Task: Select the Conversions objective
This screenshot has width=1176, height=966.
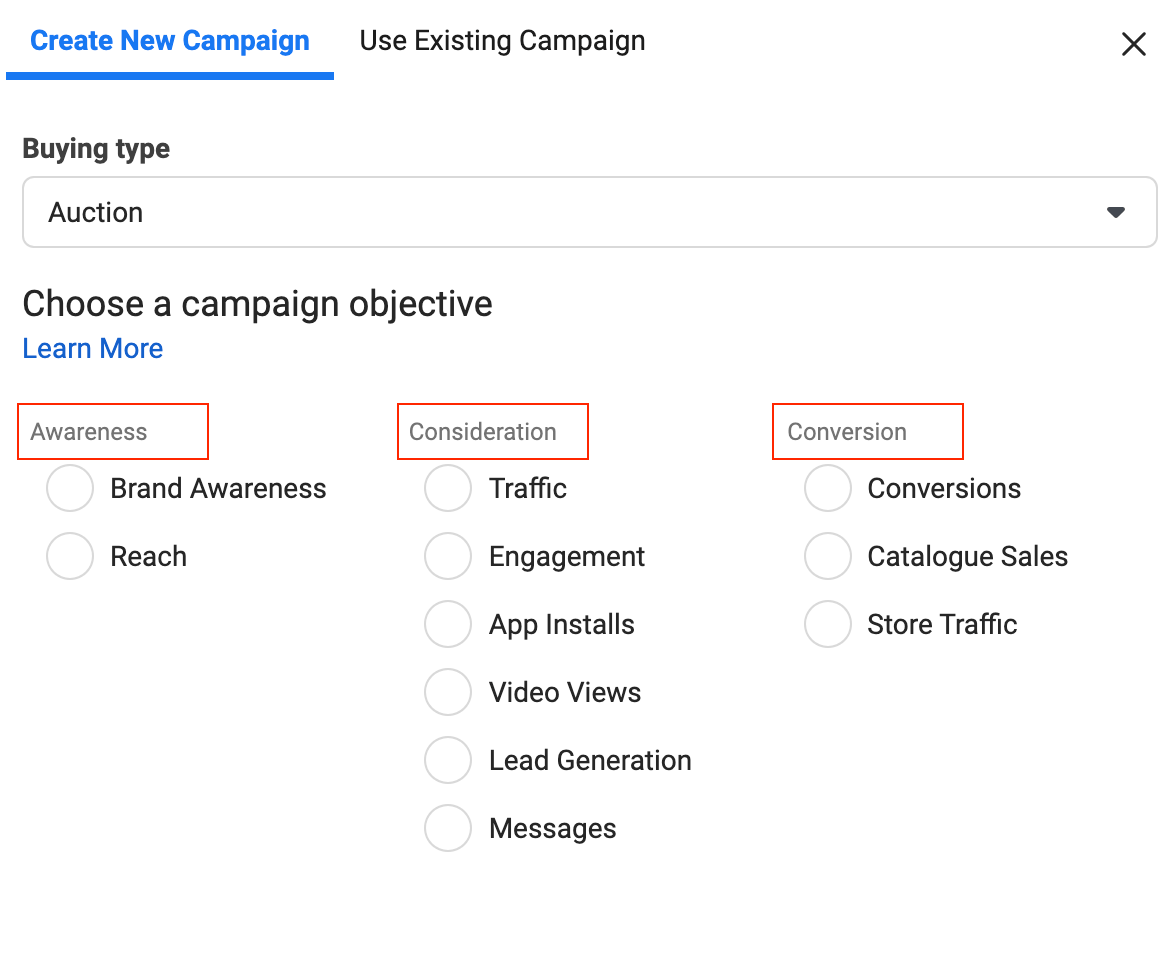Action: point(828,488)
